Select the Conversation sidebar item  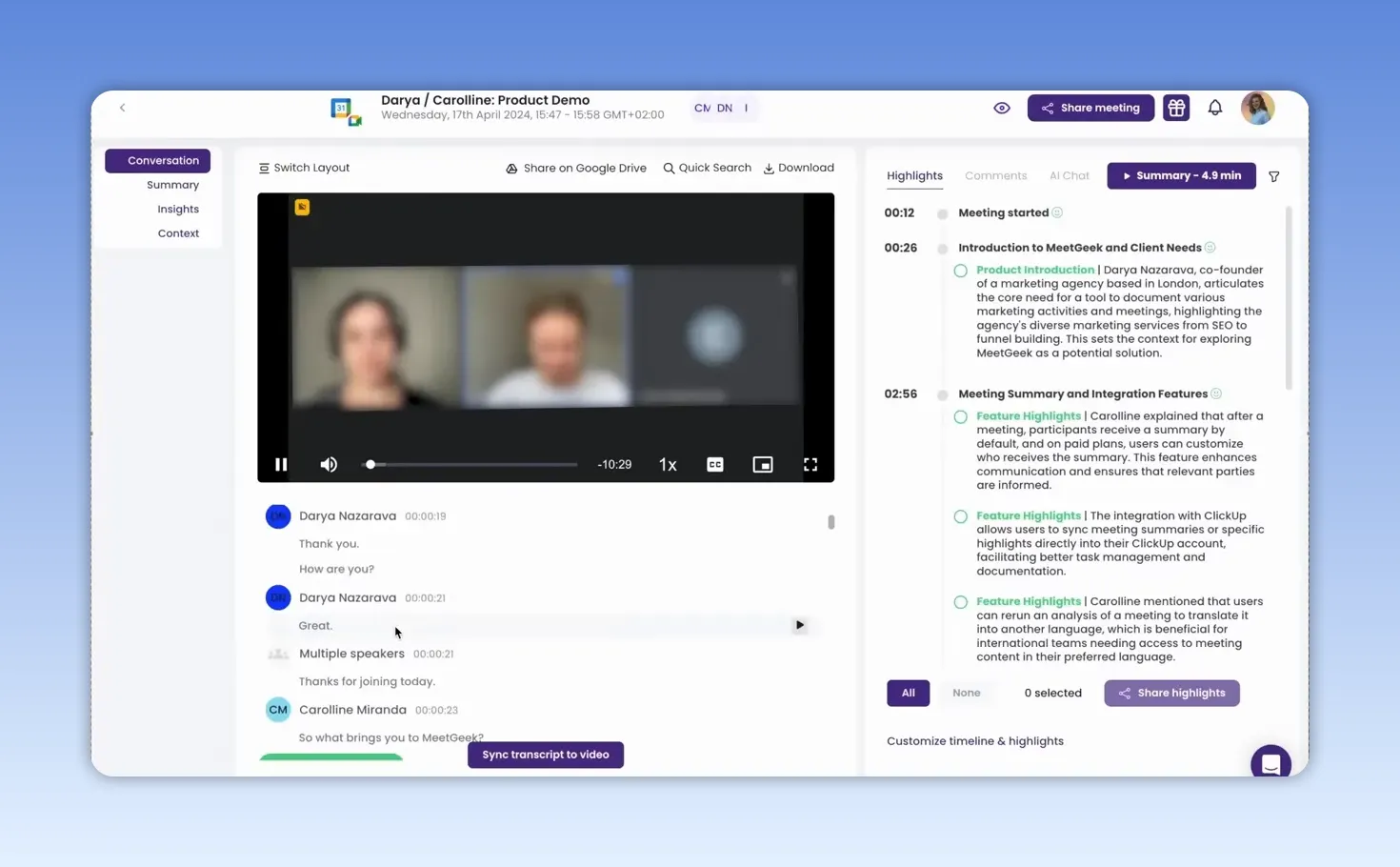pyautogui.click(x=157, y=160)
